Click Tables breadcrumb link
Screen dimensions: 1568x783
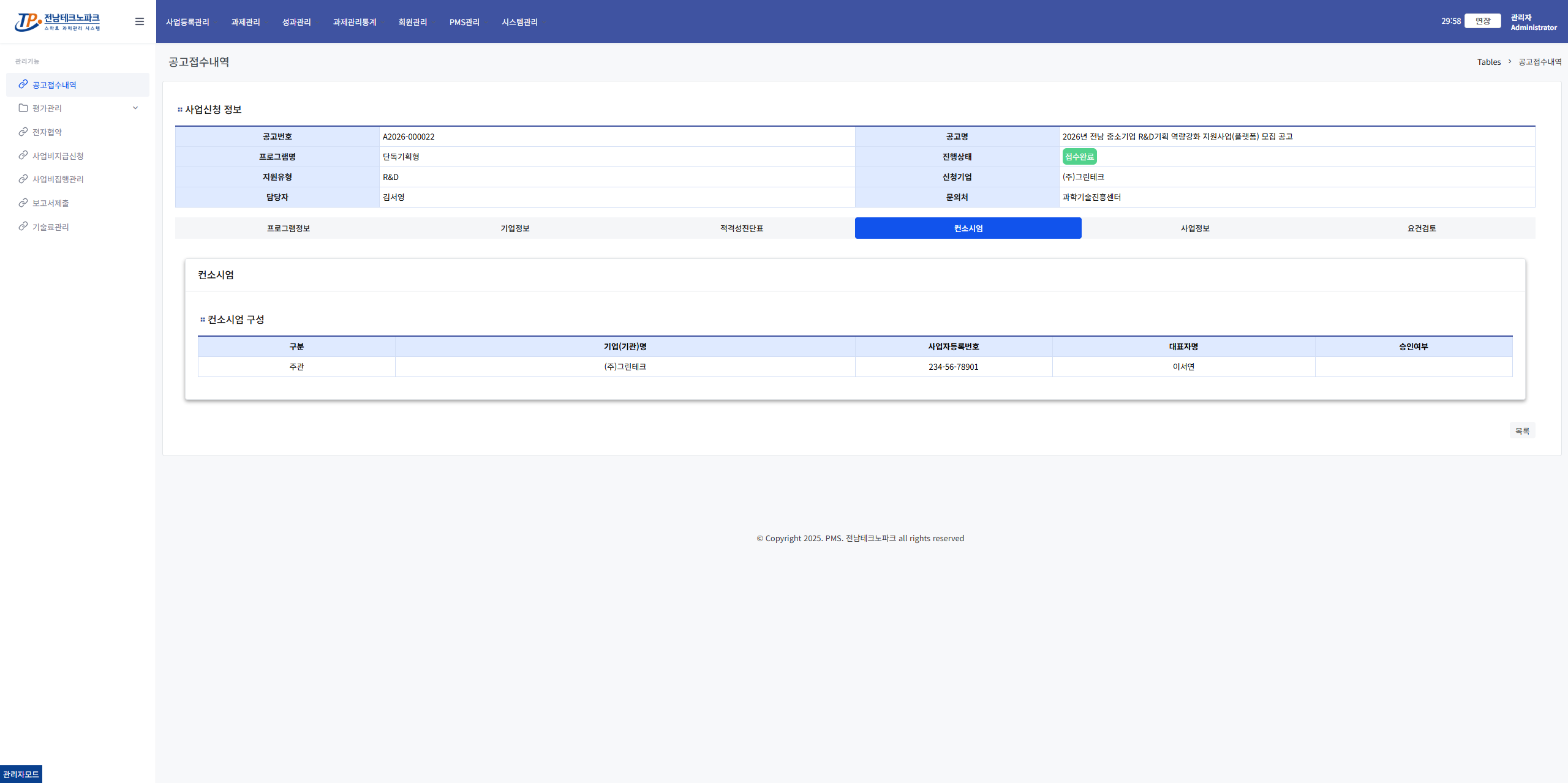(1489, 62)
